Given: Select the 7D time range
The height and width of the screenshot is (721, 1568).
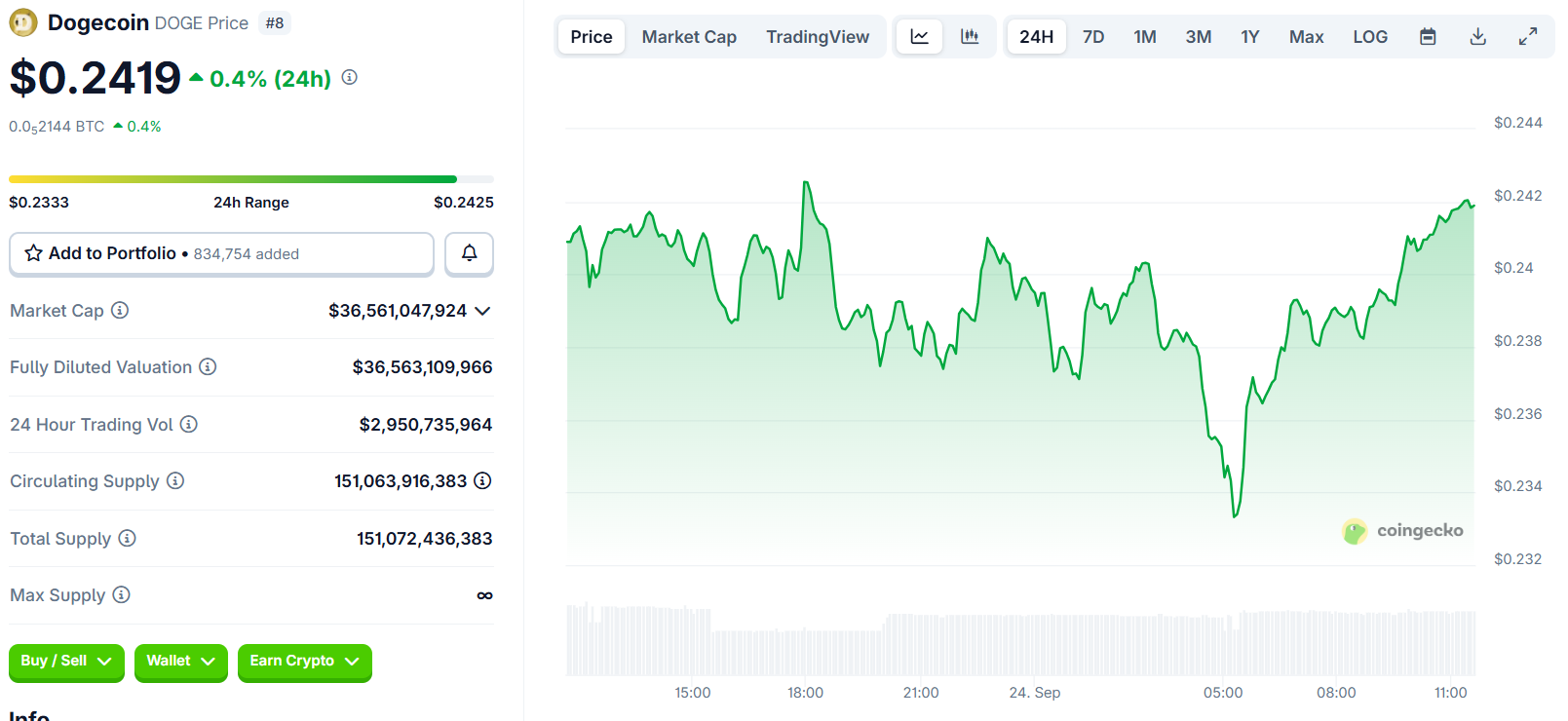Looking at the screenshot, I should [1093, 37].
